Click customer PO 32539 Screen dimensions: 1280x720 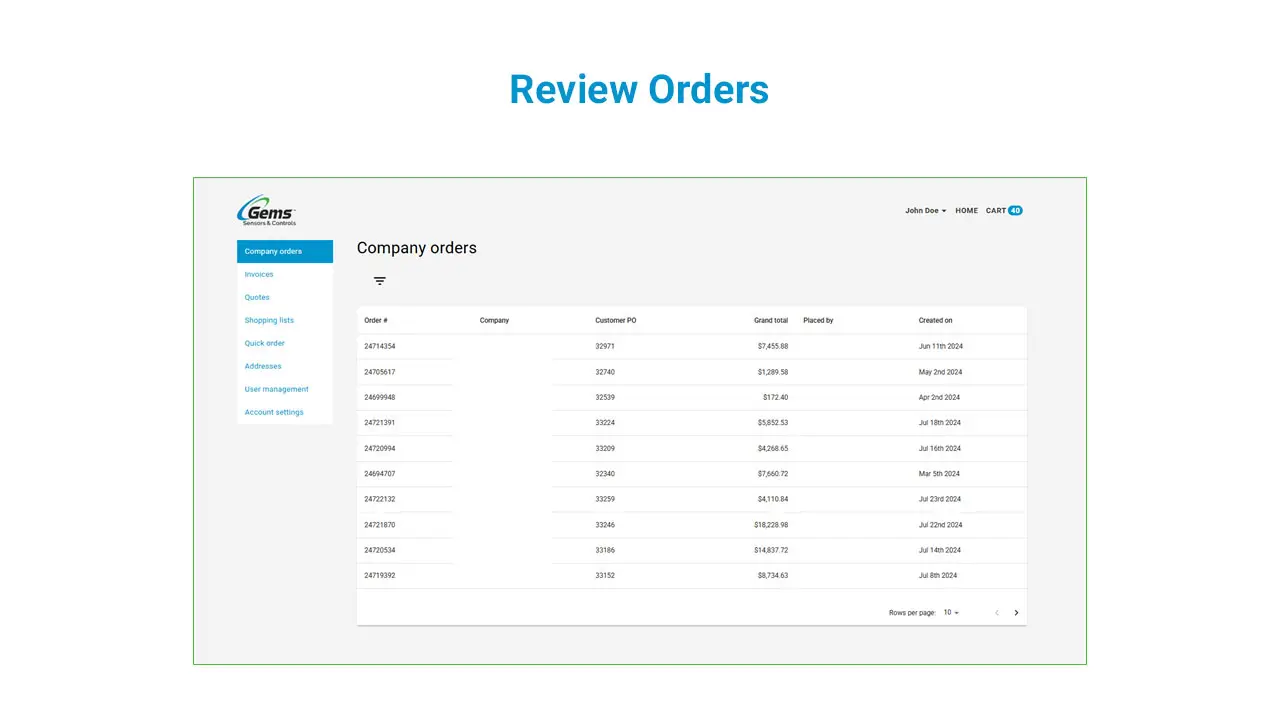pyautogui.click(x=605, y=398)
